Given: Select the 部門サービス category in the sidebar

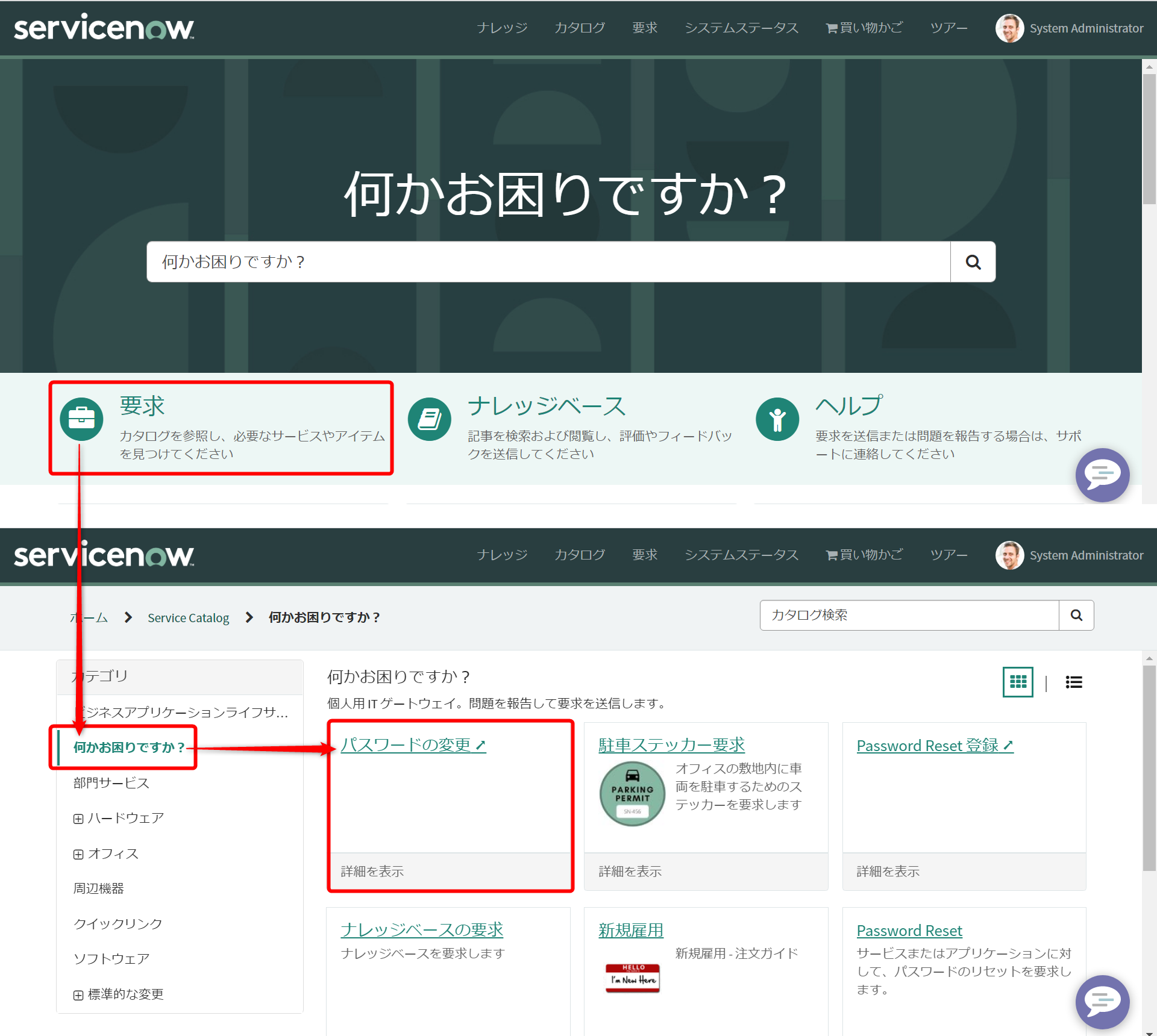Looking at the screenshot, I should [x=110, y=782].
